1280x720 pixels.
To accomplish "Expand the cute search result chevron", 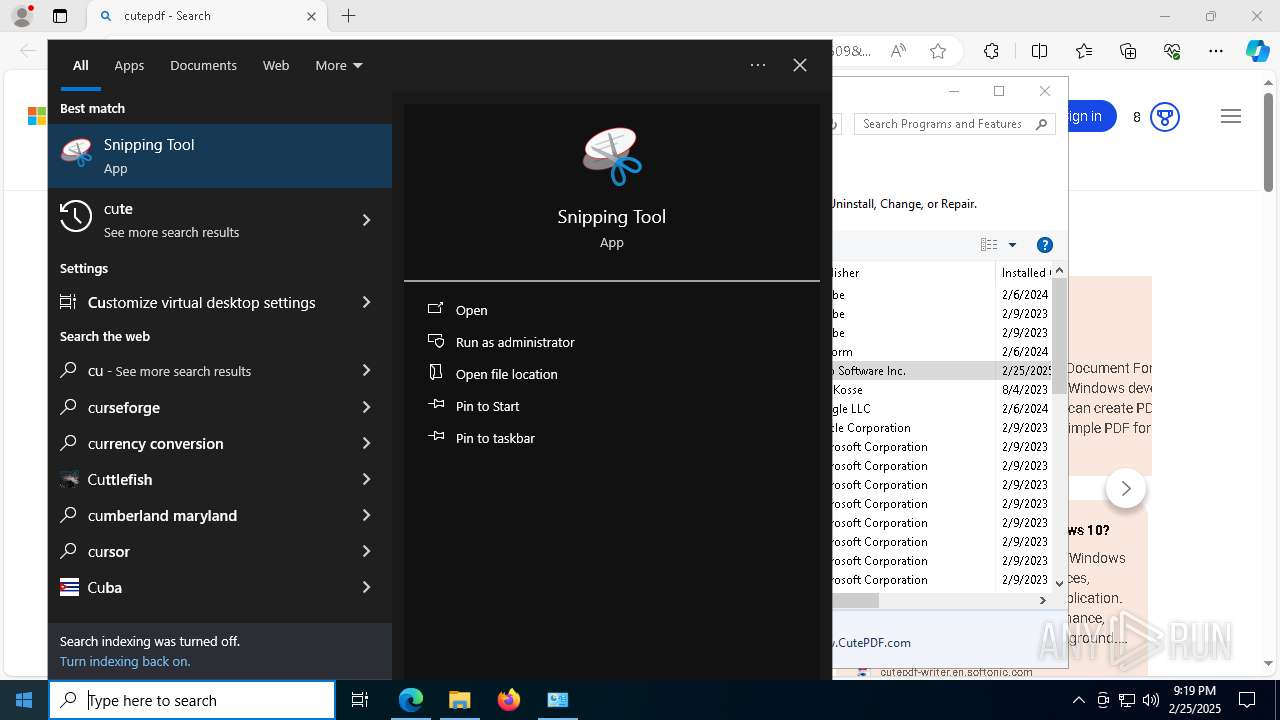I will (x=366, y=220).
